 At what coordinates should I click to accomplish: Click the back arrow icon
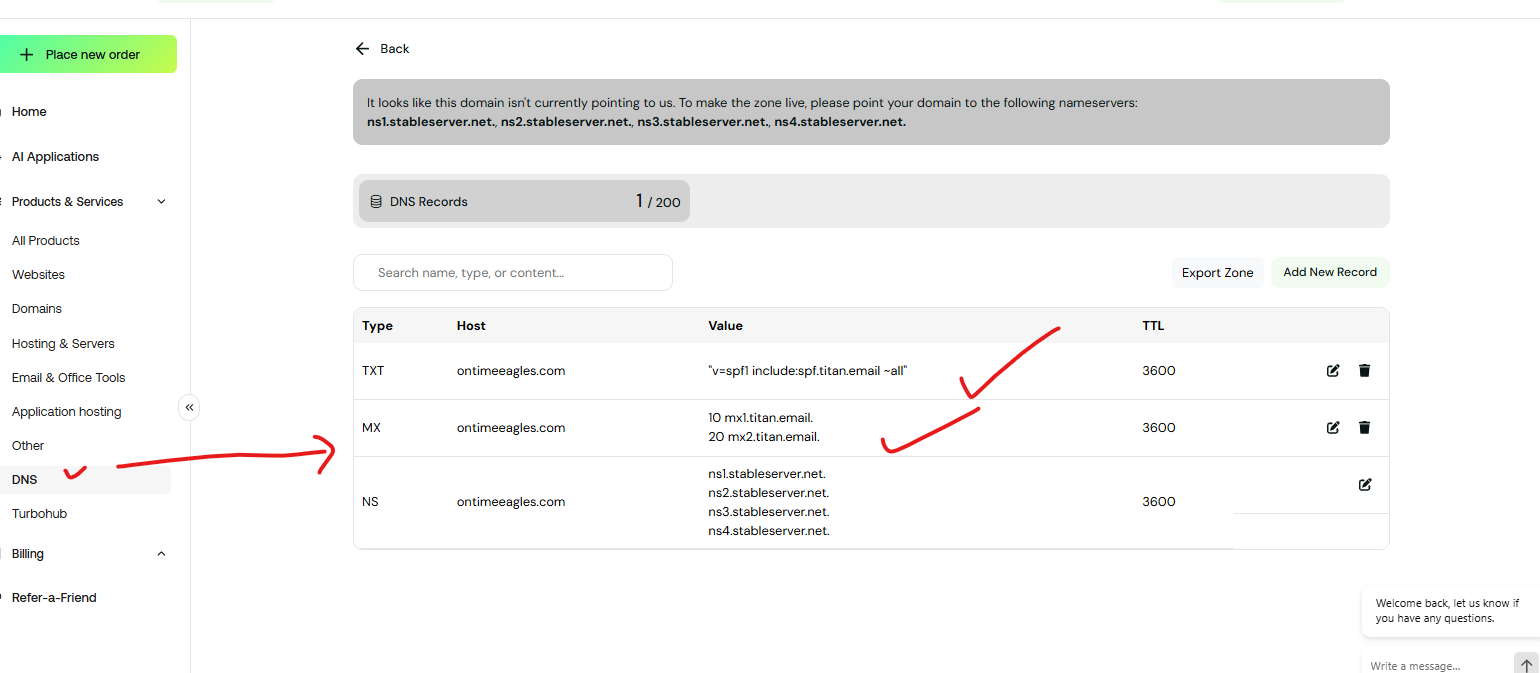pyautogui.click(x=362, y=49)
